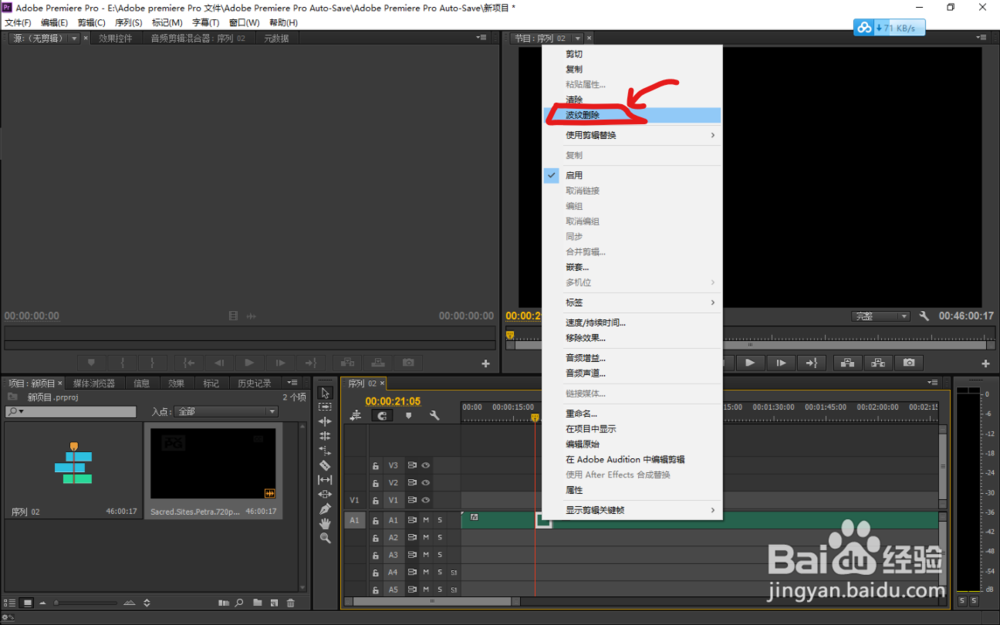Select the 序列 02 sequence thumbnail
Image resolution: width=1000 pixels, height=625 pixels.
click(74, 464)
